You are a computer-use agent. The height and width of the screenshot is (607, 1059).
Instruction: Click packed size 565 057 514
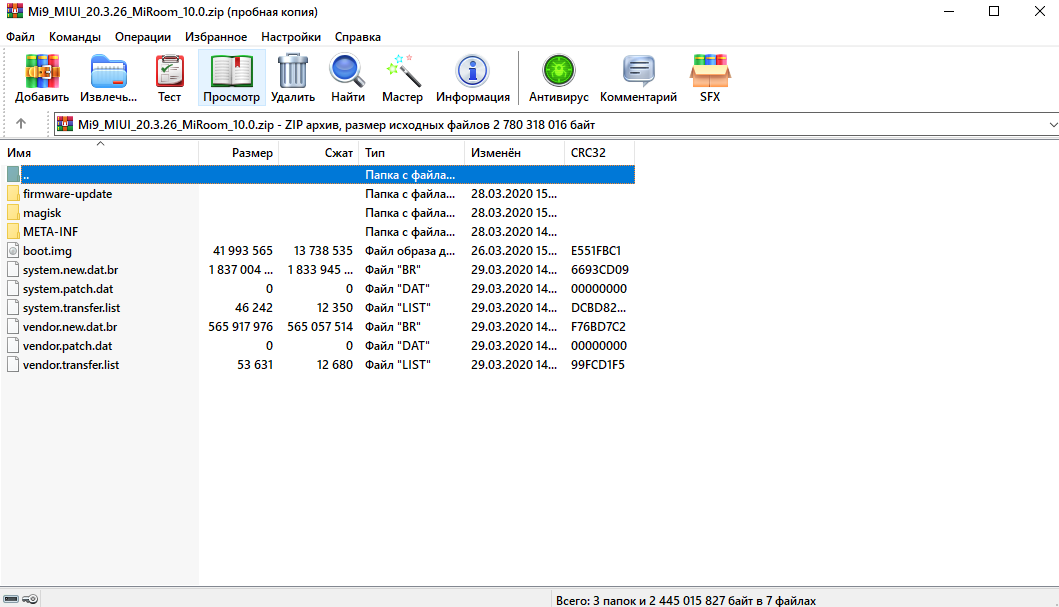[320, 327]
